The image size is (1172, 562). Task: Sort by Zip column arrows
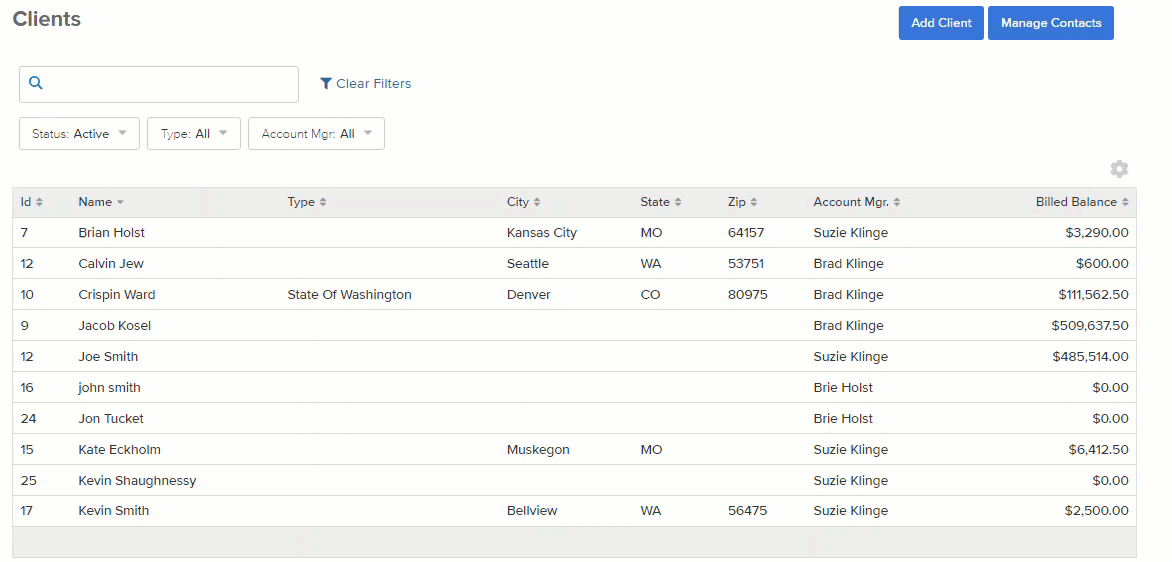tap(753, 202)
